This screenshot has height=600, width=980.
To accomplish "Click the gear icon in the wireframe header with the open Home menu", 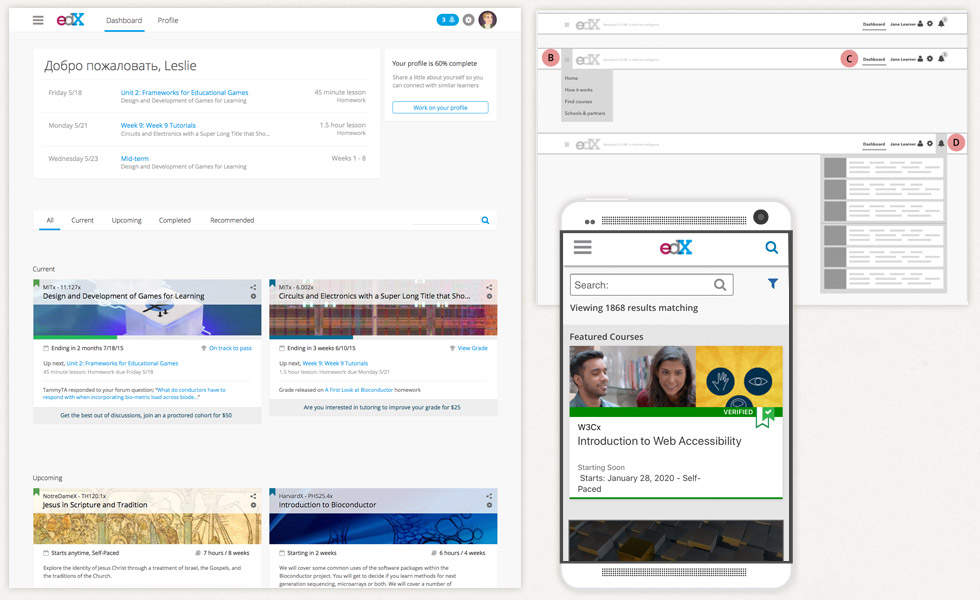I will click(930, 59).
